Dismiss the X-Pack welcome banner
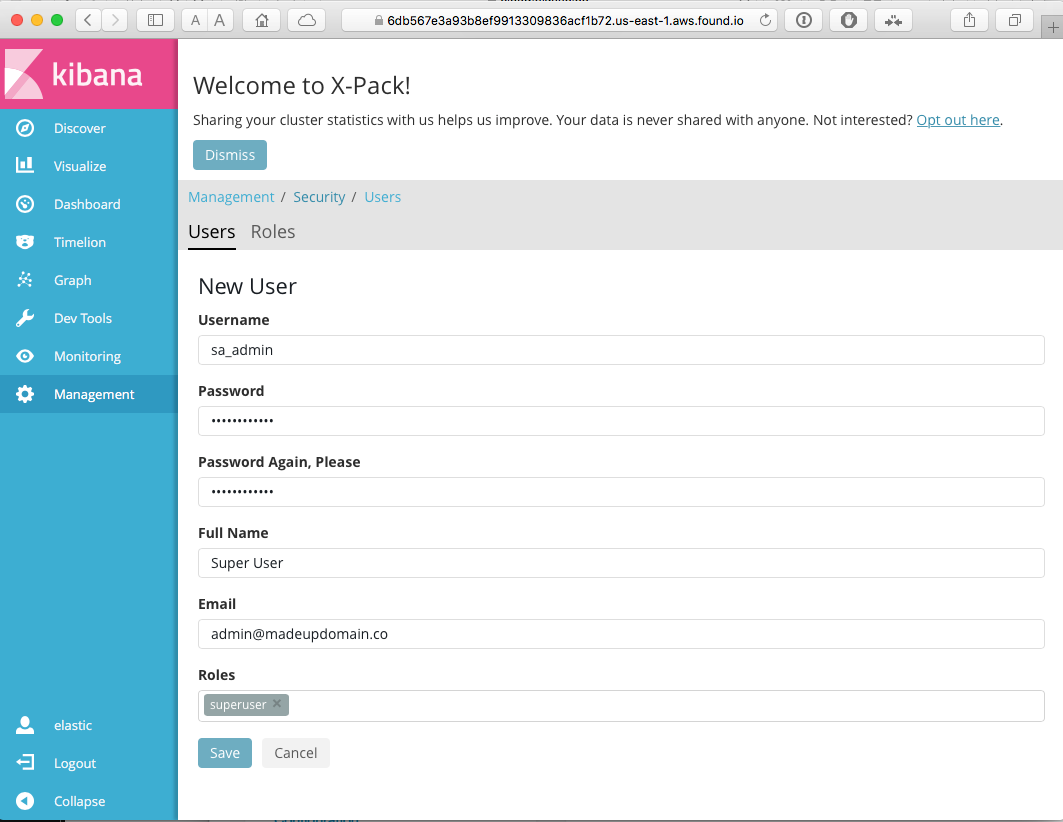The height and width of the screenshot is (822, 1063). [x=230, y=155]
